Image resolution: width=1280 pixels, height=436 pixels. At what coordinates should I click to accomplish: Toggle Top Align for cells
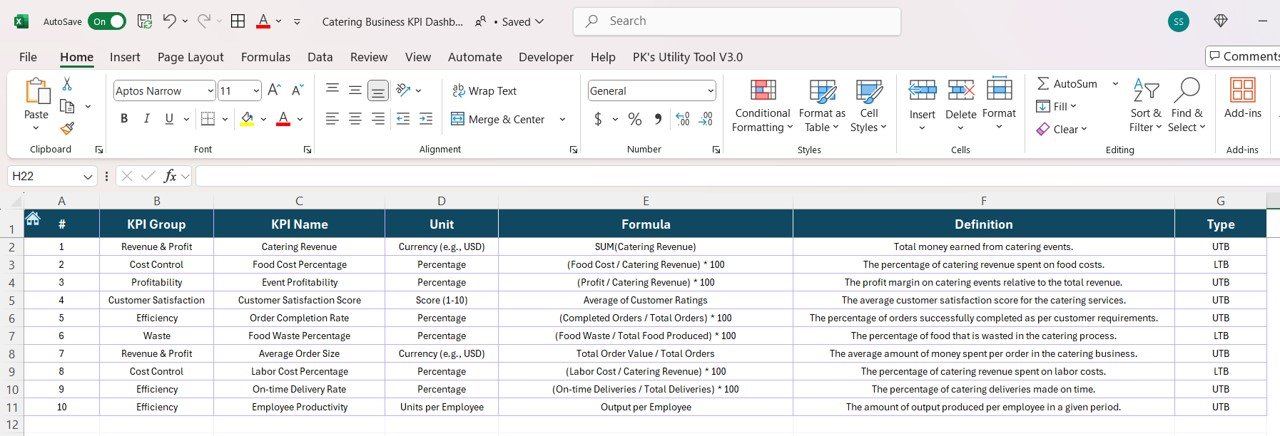[332, 90]
